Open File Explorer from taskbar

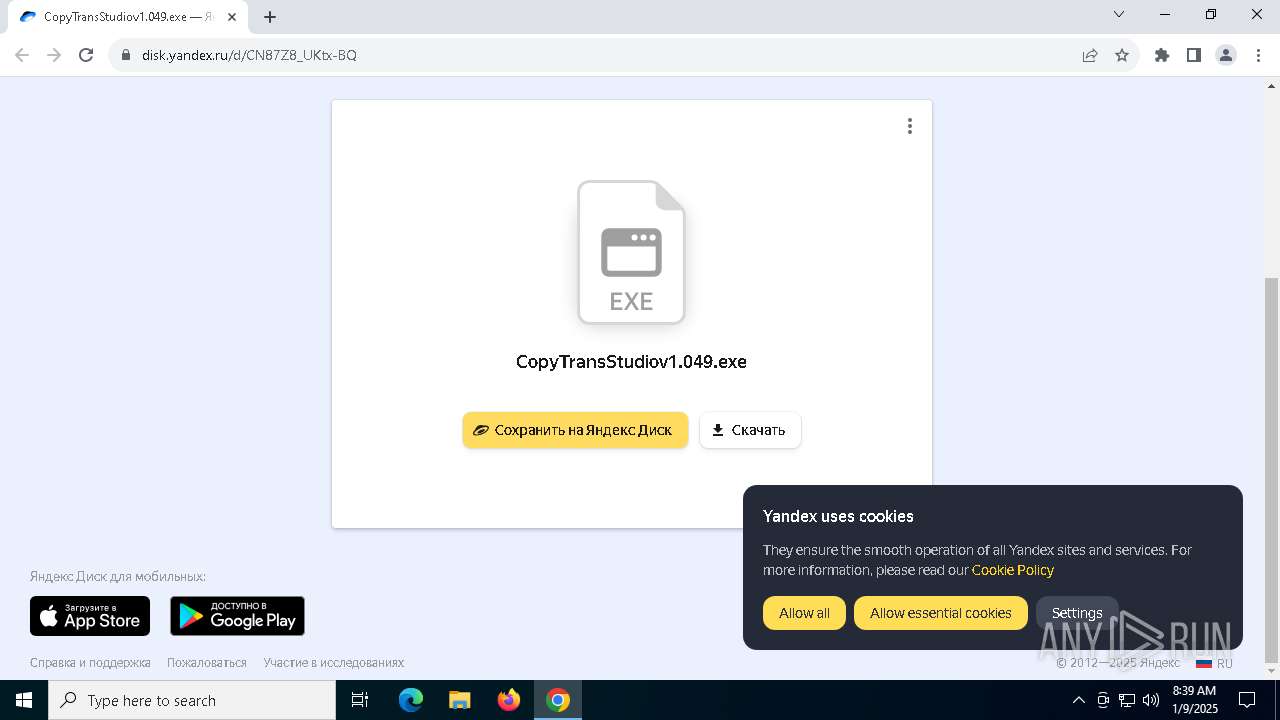(459, 700)
